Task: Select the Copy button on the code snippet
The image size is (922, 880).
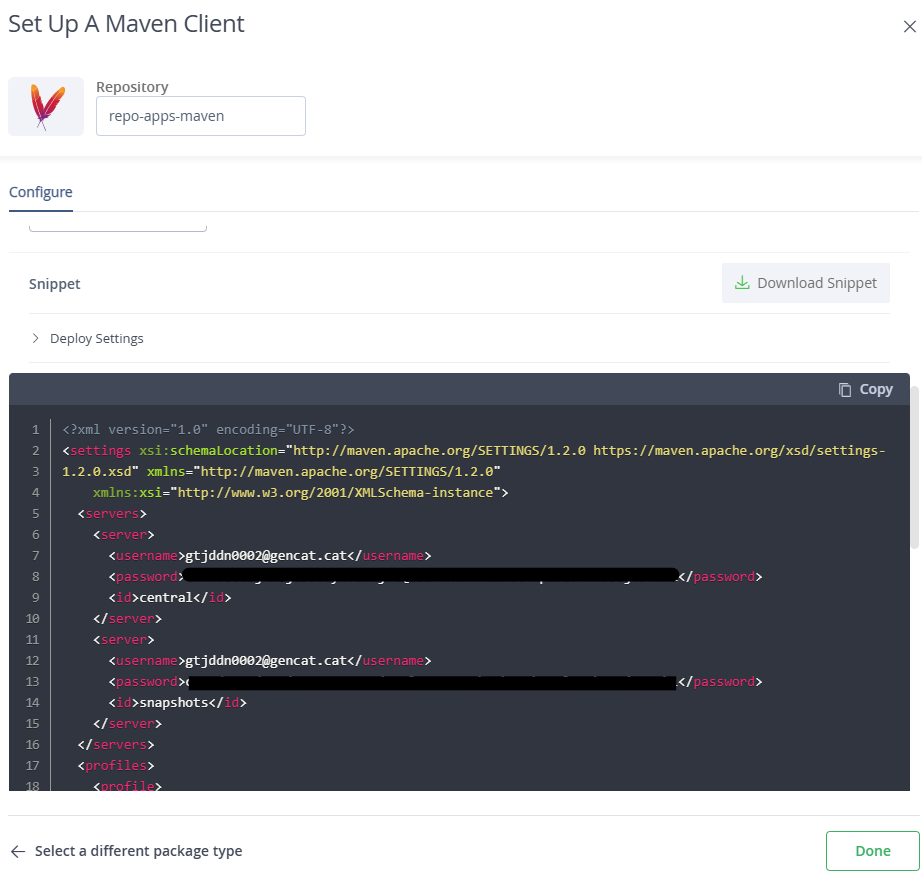Action: pyautogui.click(x=865, y=389)
